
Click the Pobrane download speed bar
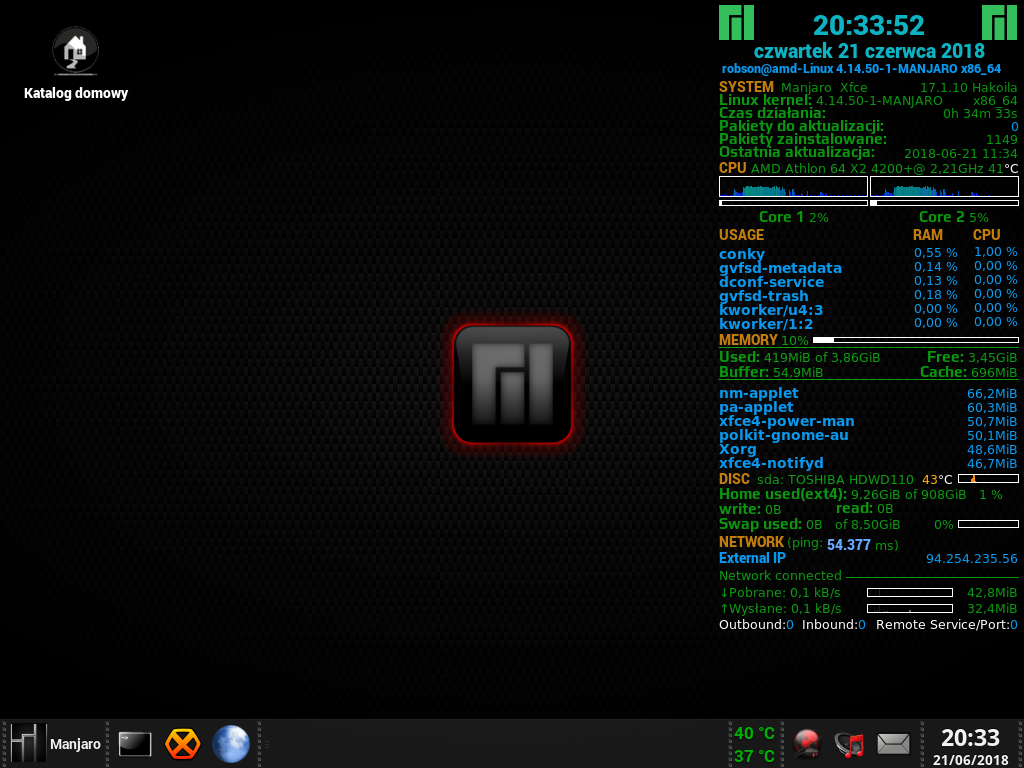[910, 592]
